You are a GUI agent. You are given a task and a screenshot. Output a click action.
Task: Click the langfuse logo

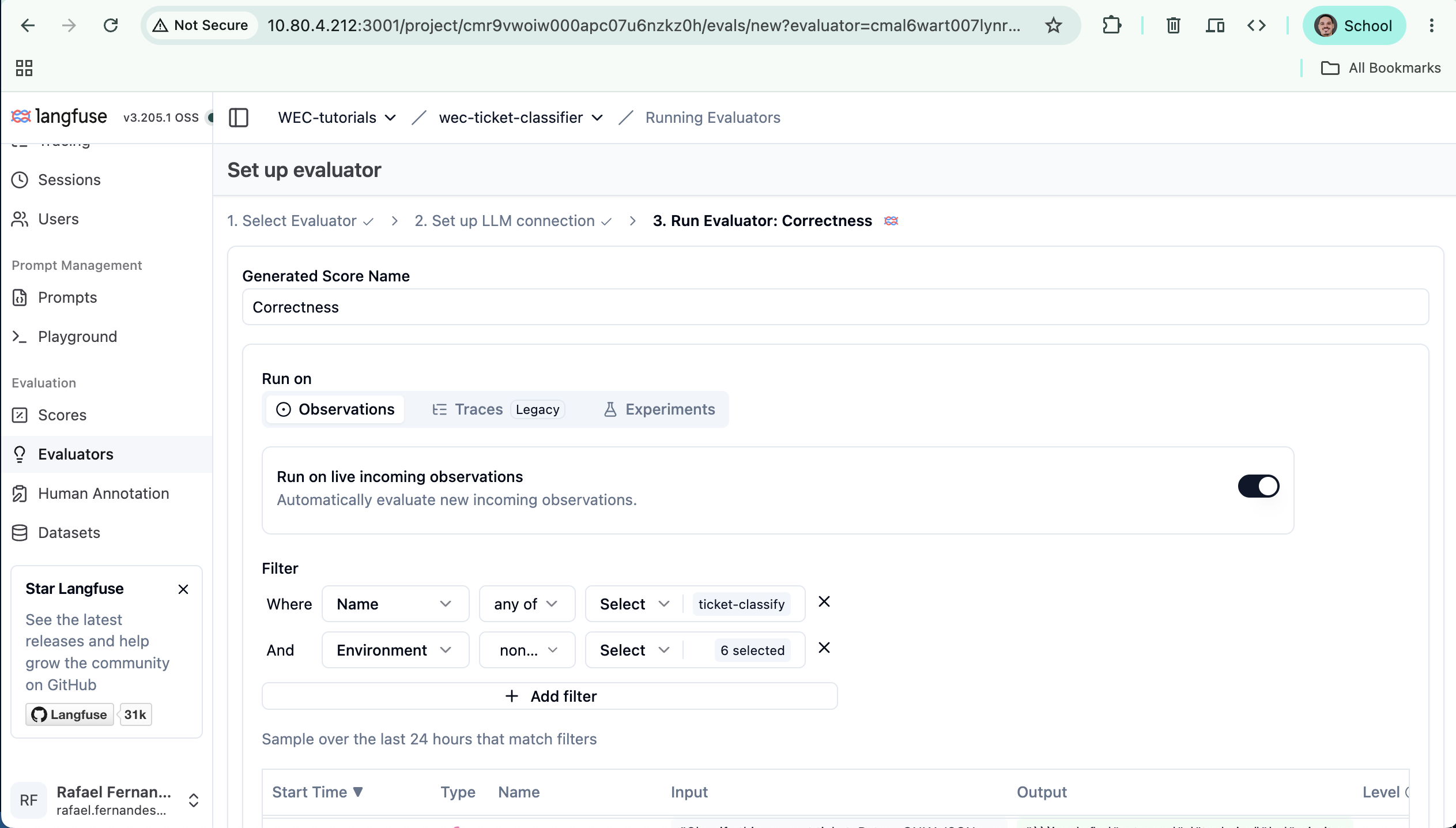tap(59, 116)
